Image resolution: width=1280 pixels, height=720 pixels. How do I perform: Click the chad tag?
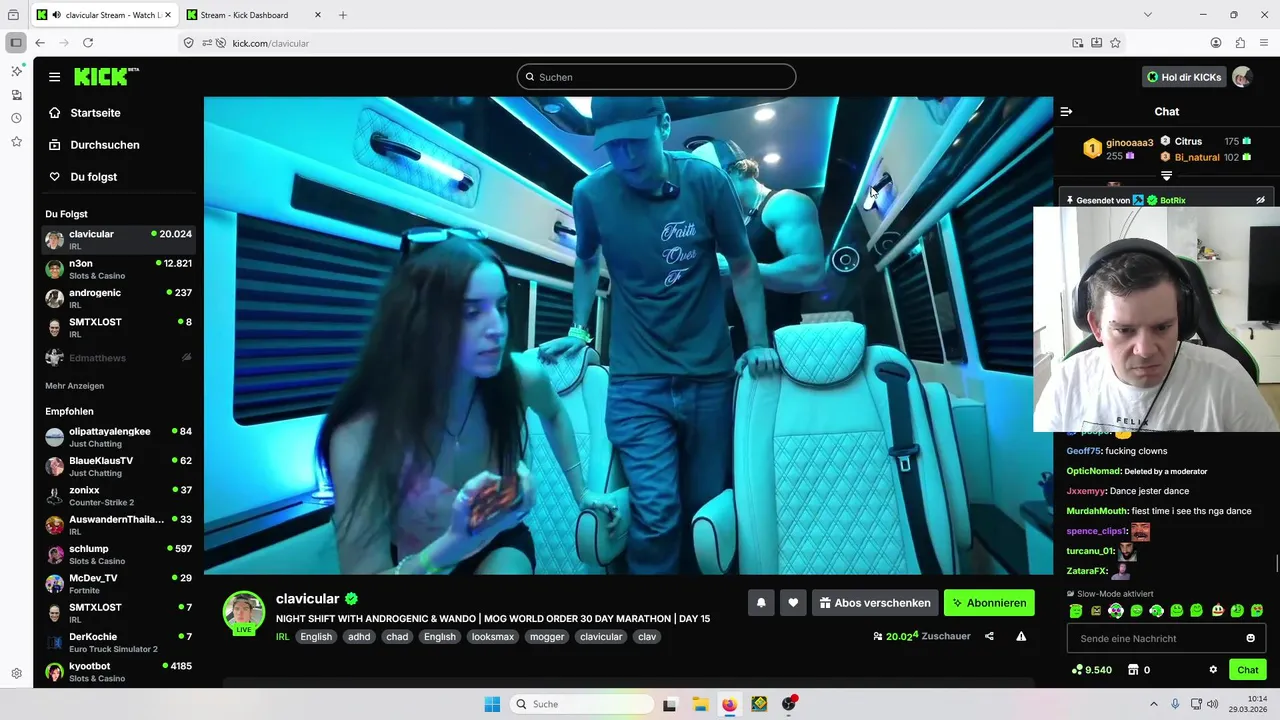click(397, 637)
